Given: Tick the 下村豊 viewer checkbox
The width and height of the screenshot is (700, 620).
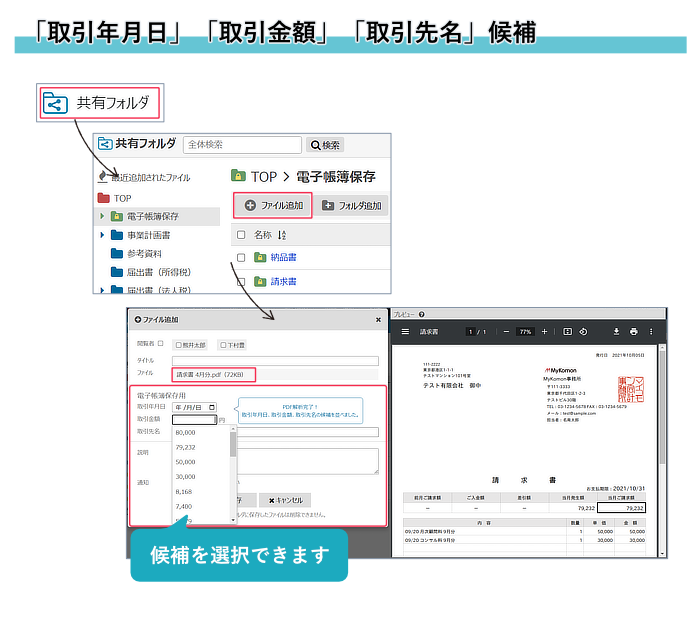Looking at the screenshot, I should pyautogui.click(x=223, y=345).
